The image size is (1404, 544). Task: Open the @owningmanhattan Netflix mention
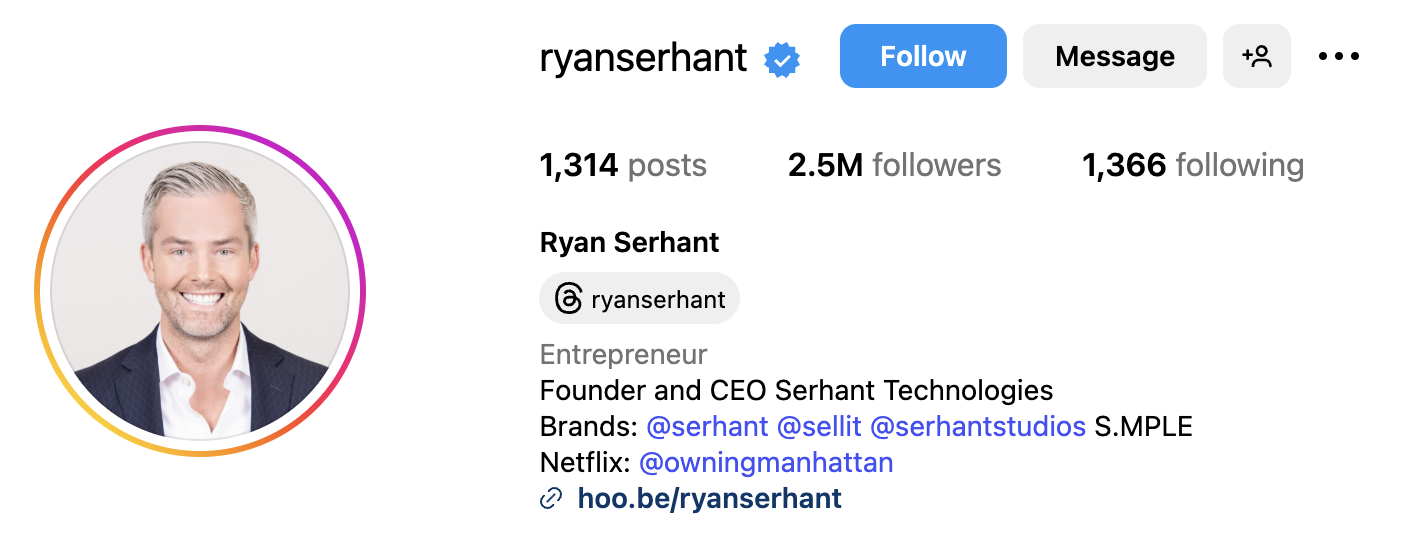(766, 463)
